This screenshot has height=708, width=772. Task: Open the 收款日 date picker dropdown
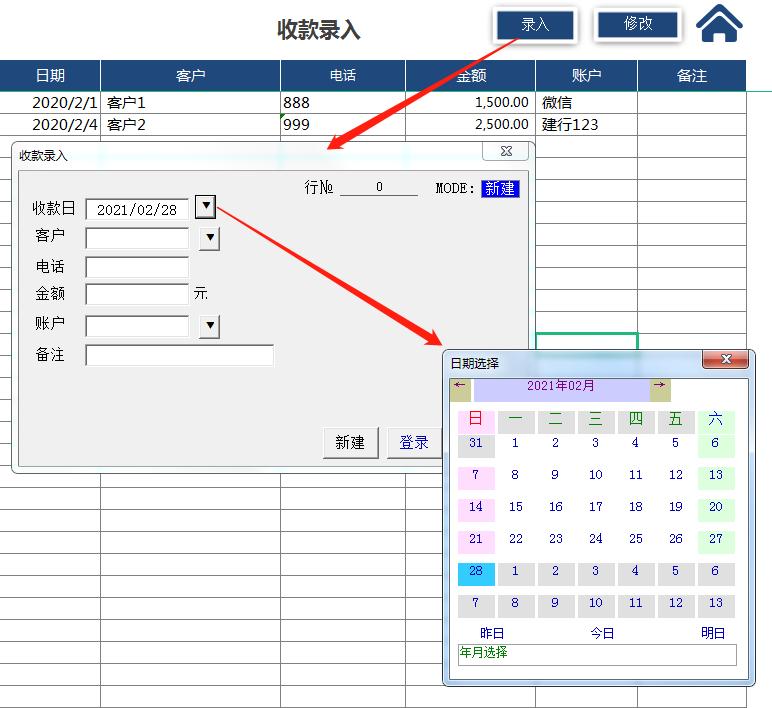(205, 206)
